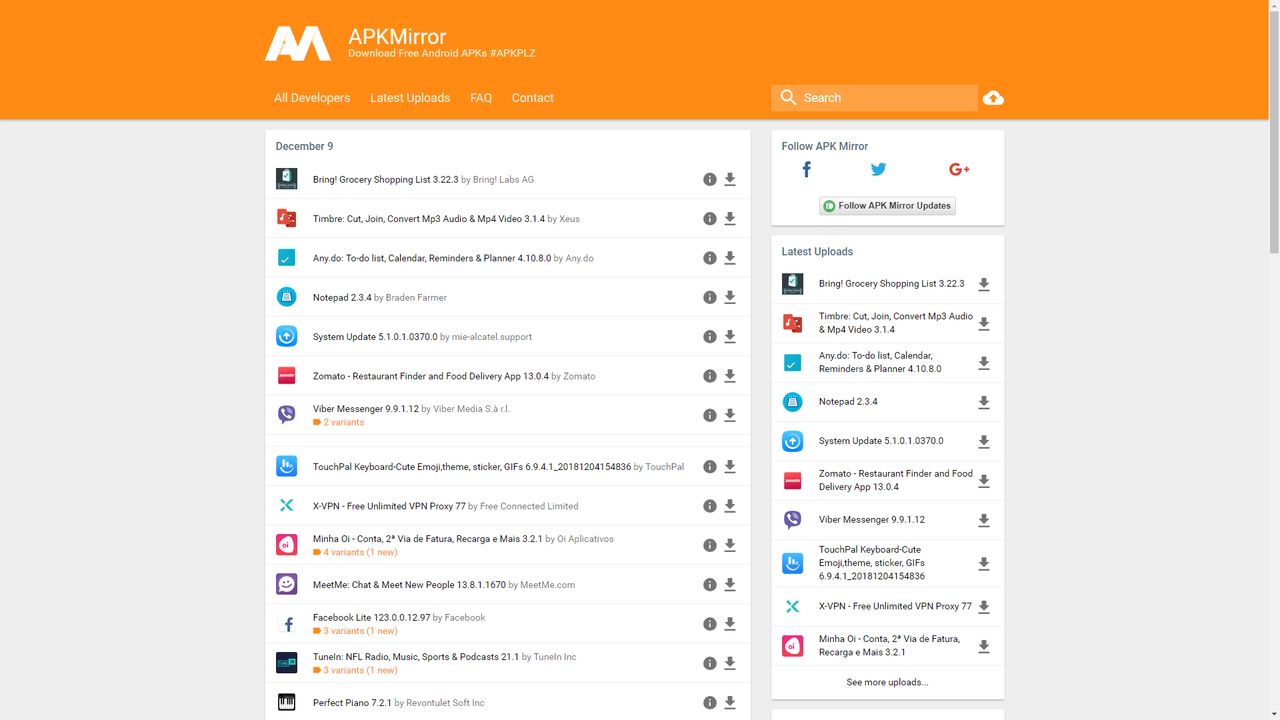Open TuneIn 3 variants link
Image resolution: width=1280 pixels, height=720 pixels.
pyautogui.click(x=355, y=670)
